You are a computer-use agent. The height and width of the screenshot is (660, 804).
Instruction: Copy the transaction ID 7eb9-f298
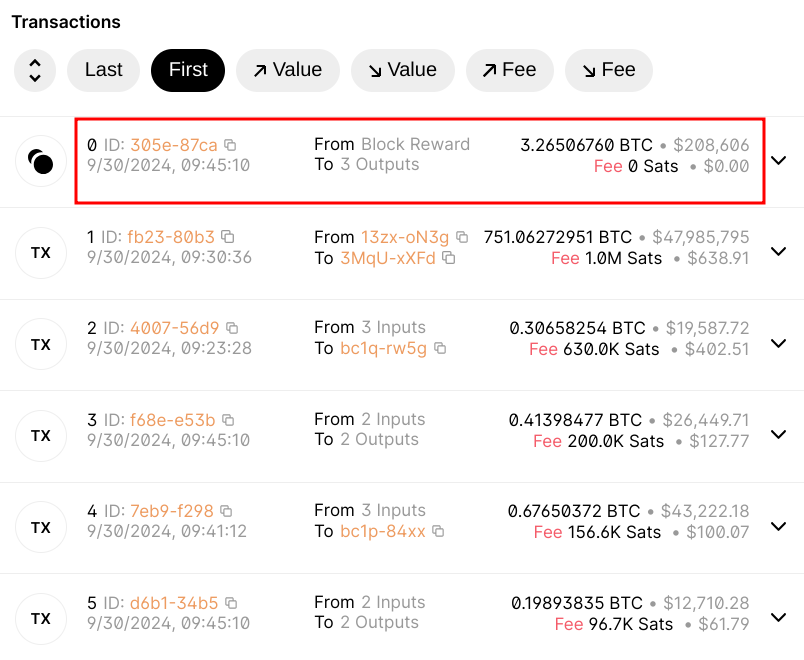[x=228, y=510]
